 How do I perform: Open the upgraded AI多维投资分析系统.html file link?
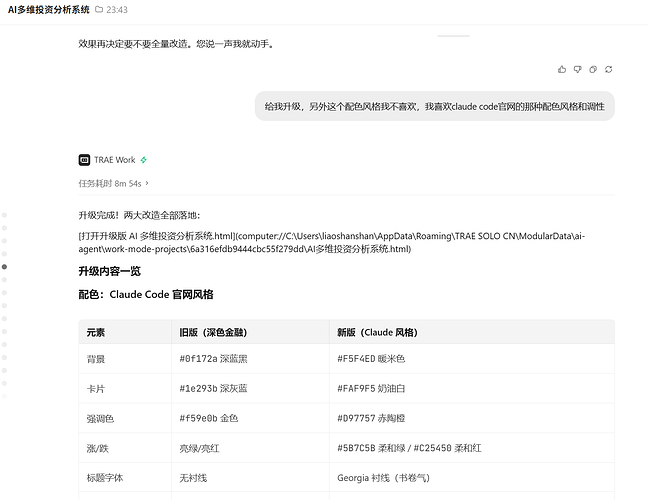click(x=331, y=243)
